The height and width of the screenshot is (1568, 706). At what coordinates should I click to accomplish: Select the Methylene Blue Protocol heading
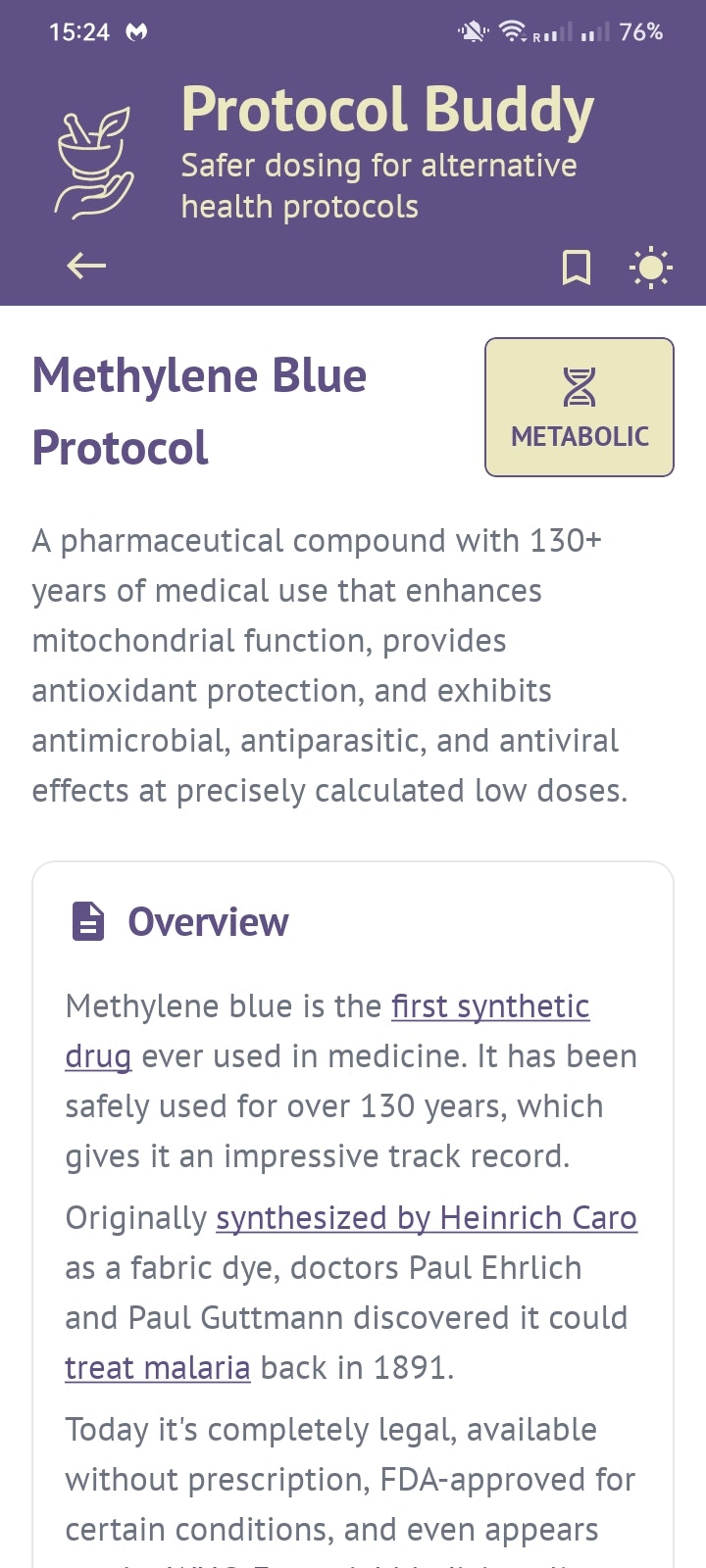click(200, 410)
